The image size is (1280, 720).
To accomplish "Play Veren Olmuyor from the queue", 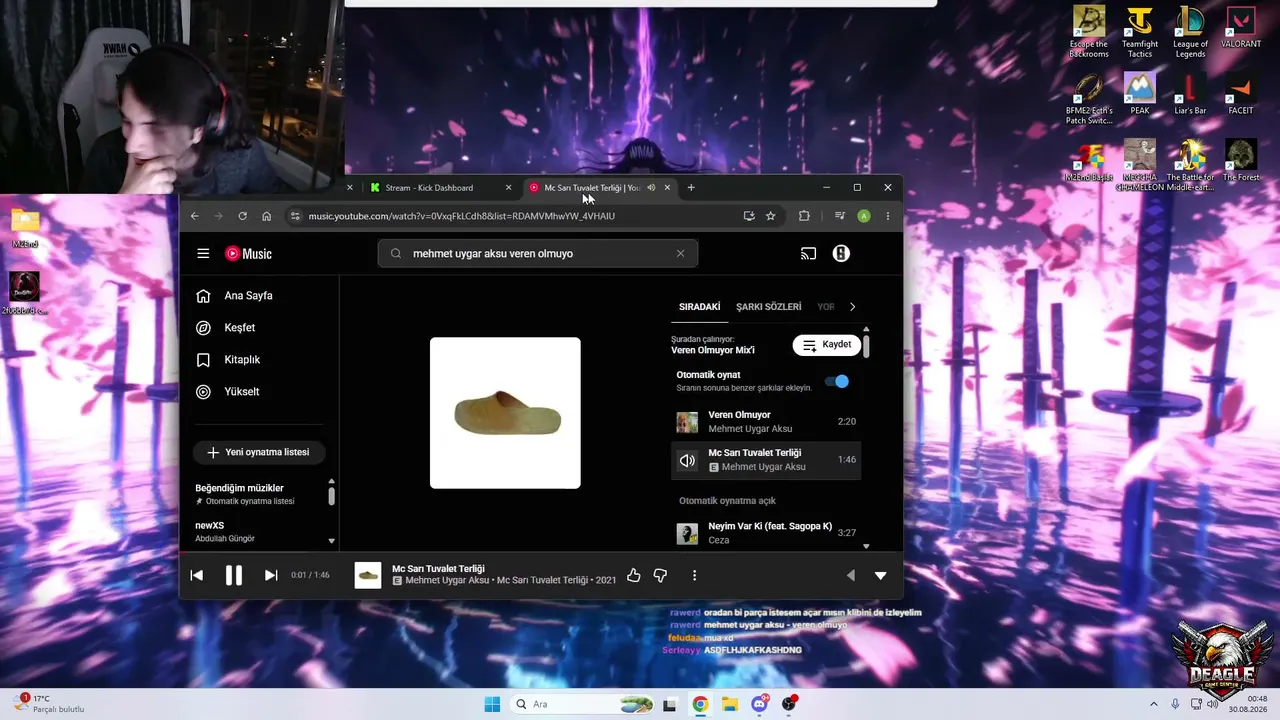I will click(x=766, y=422).
